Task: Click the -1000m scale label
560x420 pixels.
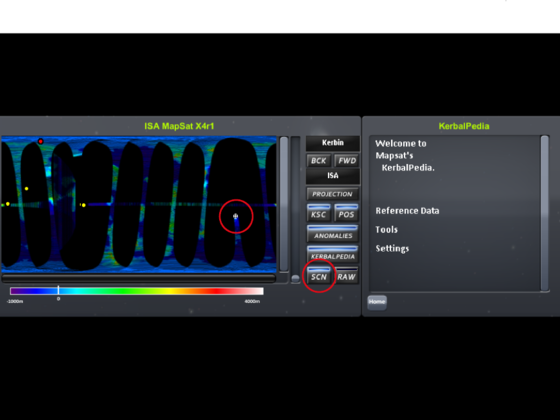Action: click(x=15, y=301)
